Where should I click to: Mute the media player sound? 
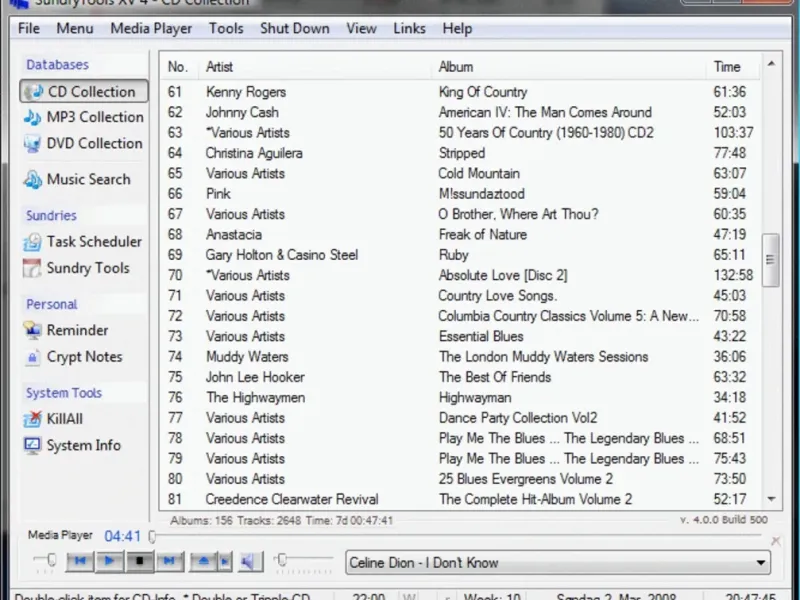coord(249,562)
